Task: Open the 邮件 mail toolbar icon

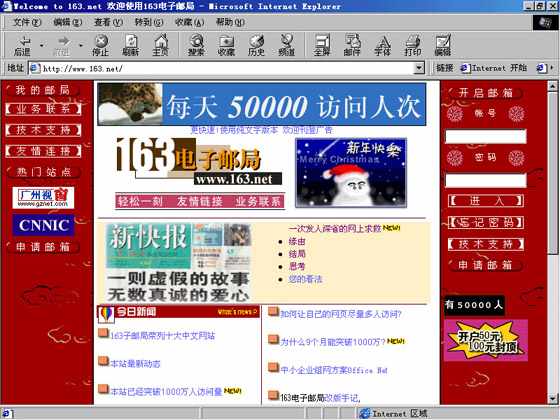Action: coord(352,45)
